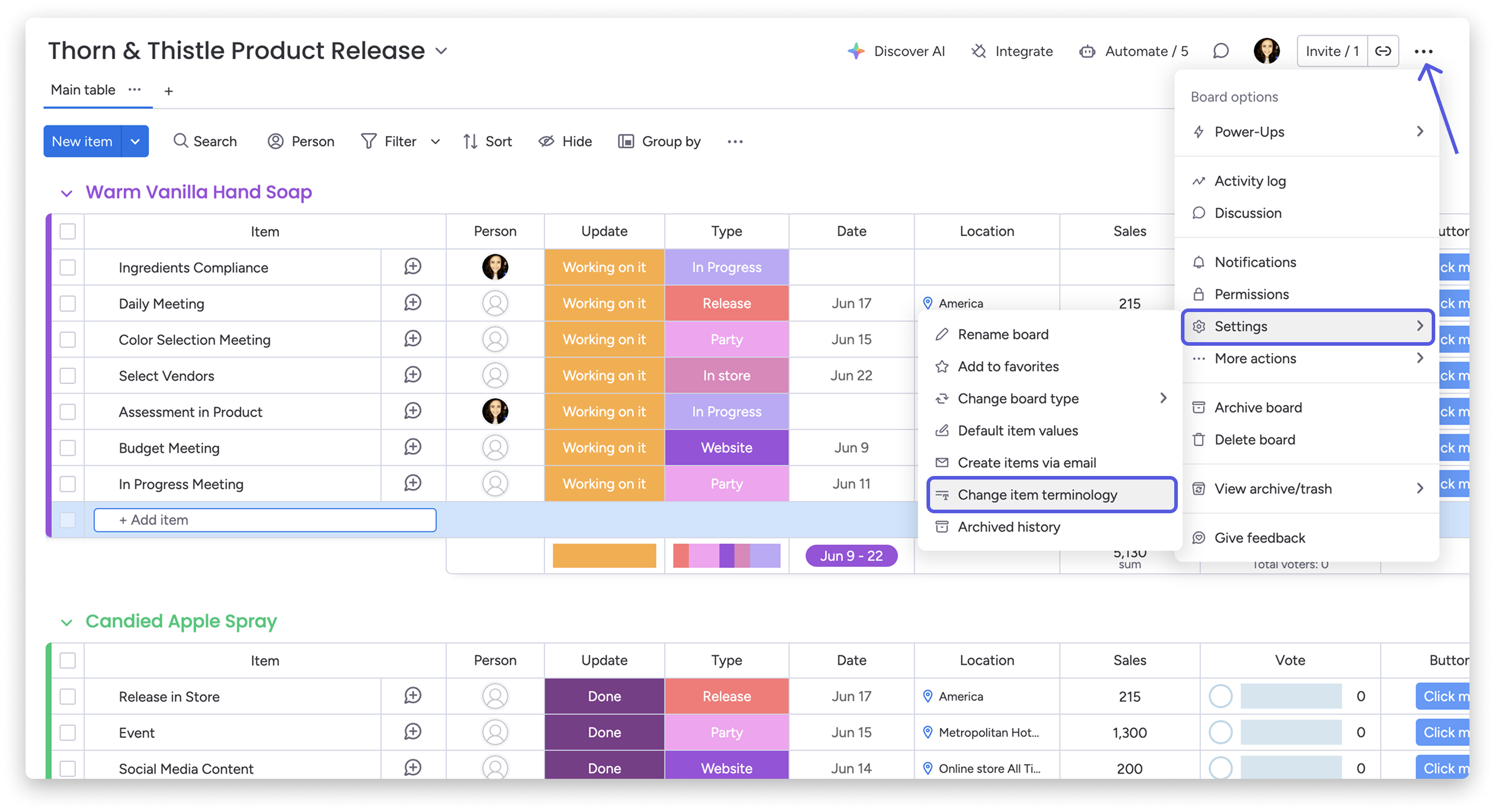Click the user avatar in top header
1495x812 pixels.
point(1266,51)
